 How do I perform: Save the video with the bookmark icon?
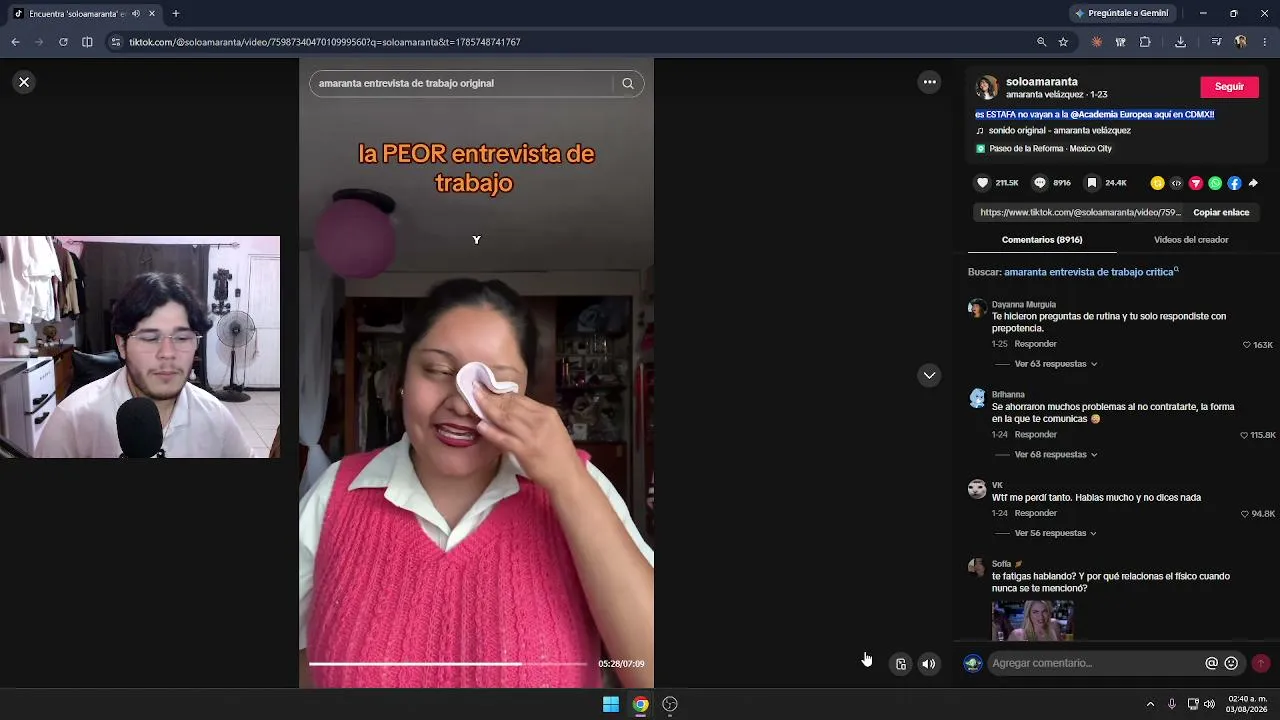pyautogui.click(x=1092, y=183)
